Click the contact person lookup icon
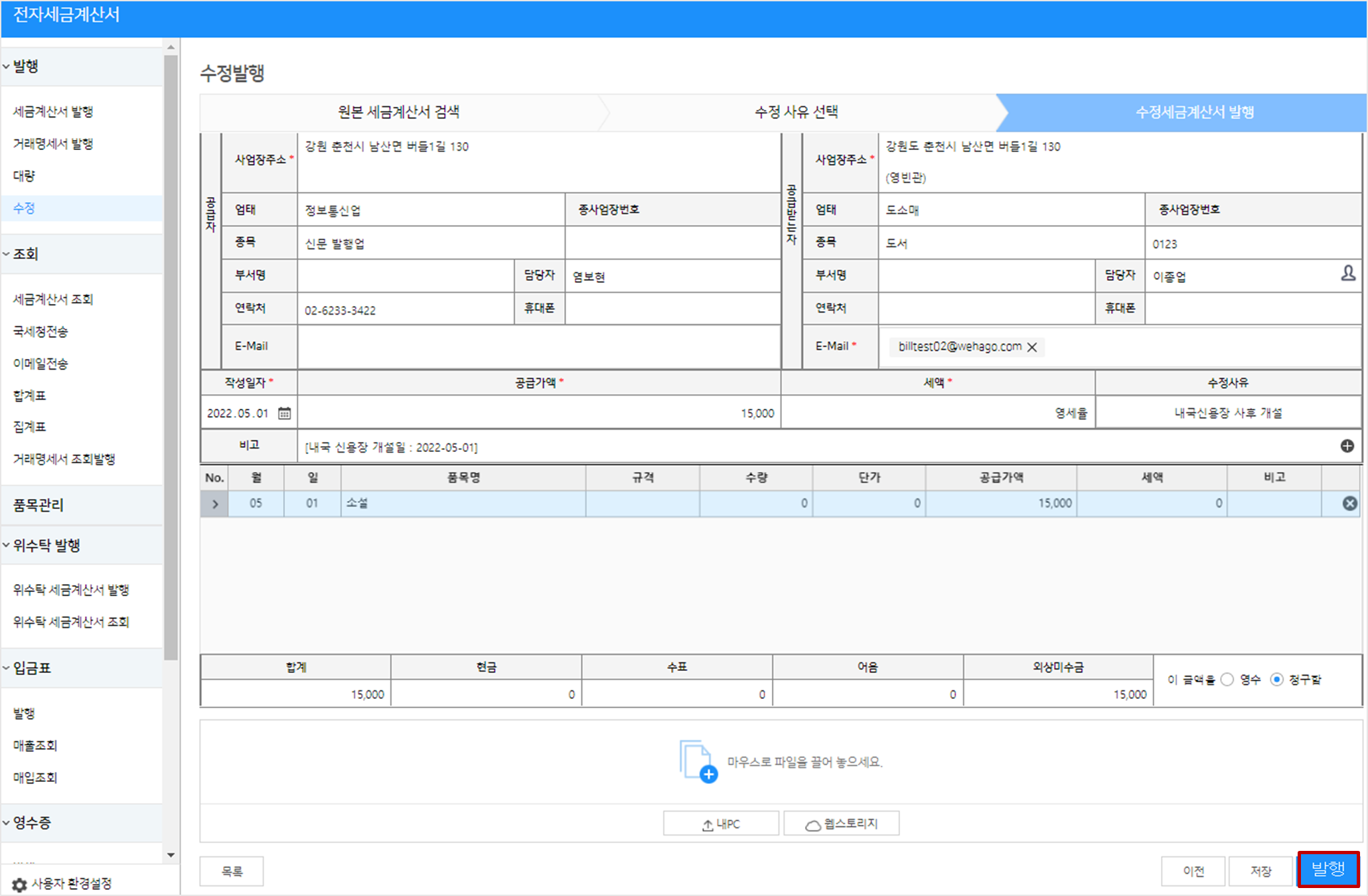The image size is (1368, 896). [x=1348, y=273]
